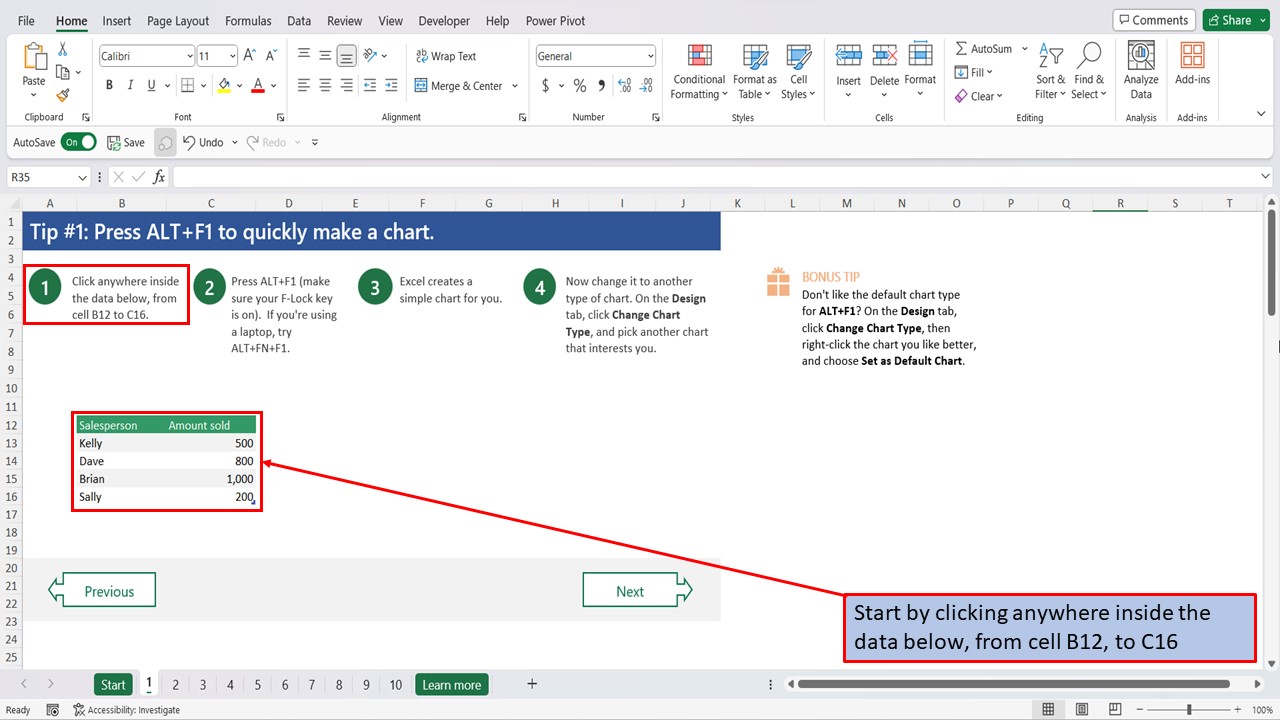Open Conditional Formatting options

pos(698,70)
